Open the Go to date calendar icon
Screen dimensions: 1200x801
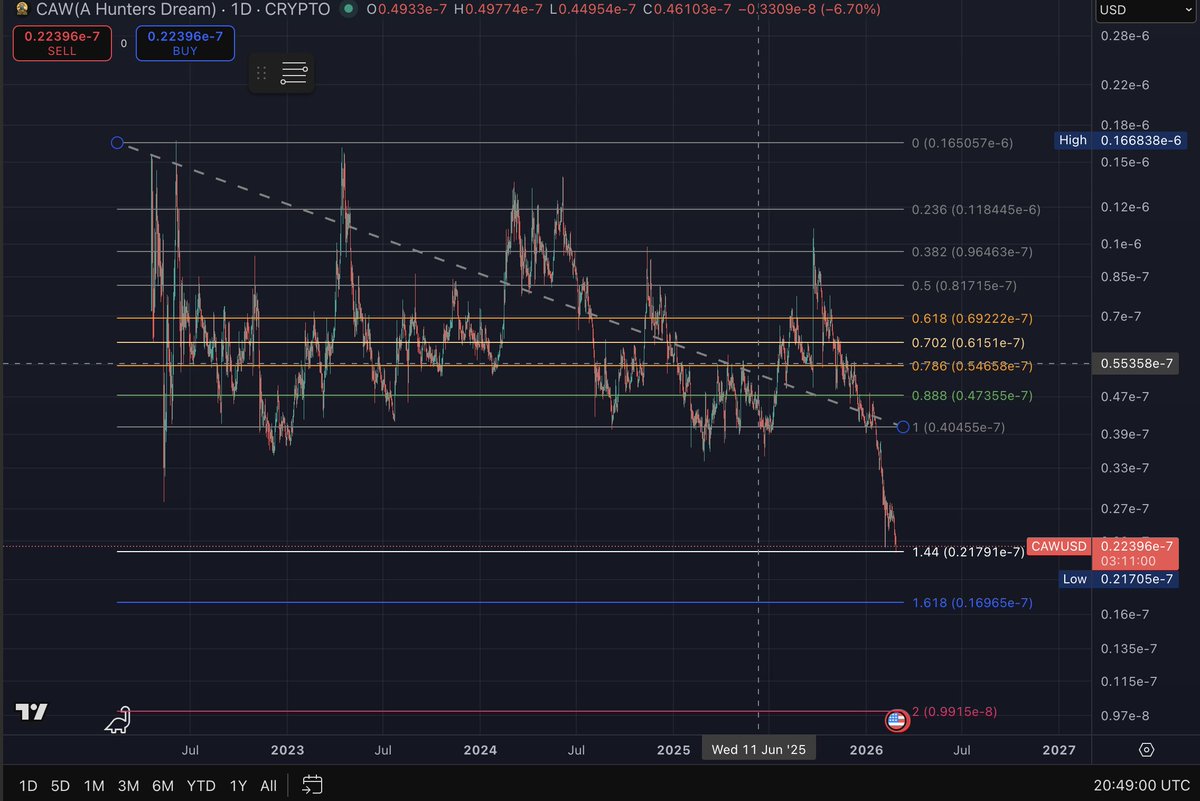[312, 785]
